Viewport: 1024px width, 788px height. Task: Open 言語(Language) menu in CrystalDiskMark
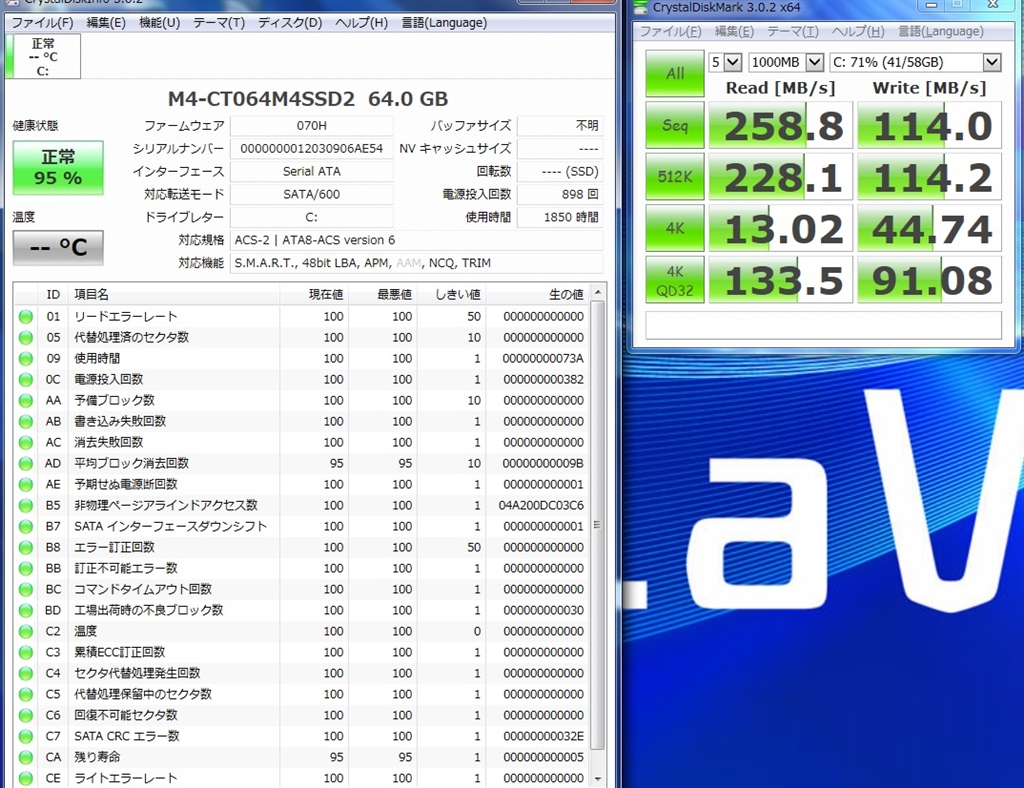click(x=940, y=31)
